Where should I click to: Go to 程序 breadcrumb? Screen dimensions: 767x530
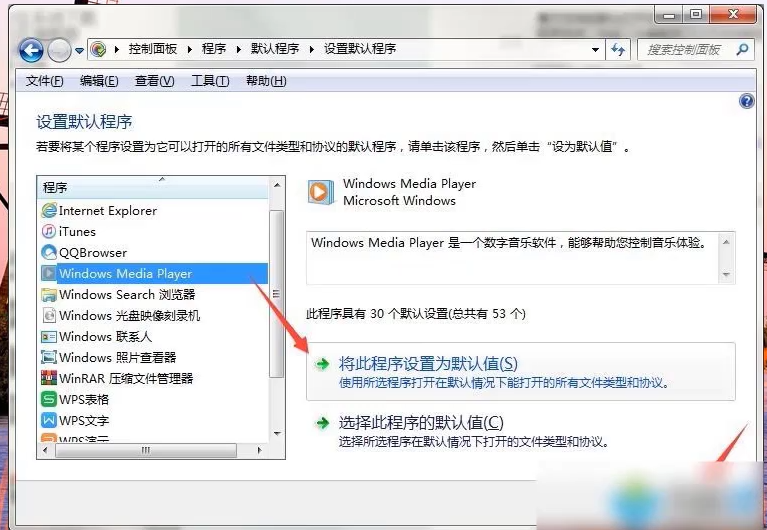[214, 49]
